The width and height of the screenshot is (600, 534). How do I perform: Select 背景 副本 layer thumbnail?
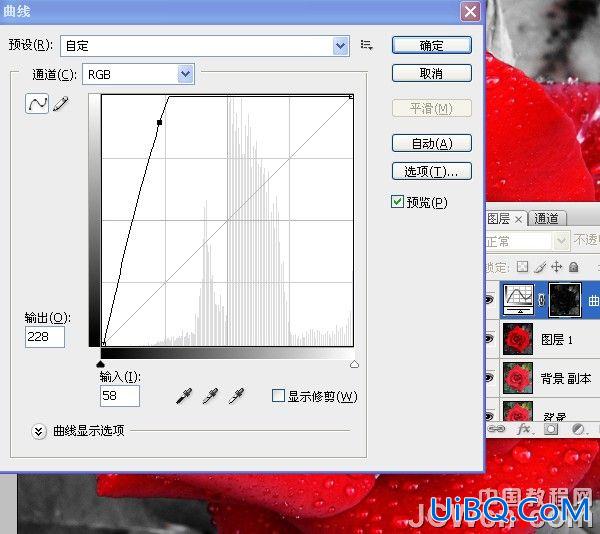tap(518, 378)
